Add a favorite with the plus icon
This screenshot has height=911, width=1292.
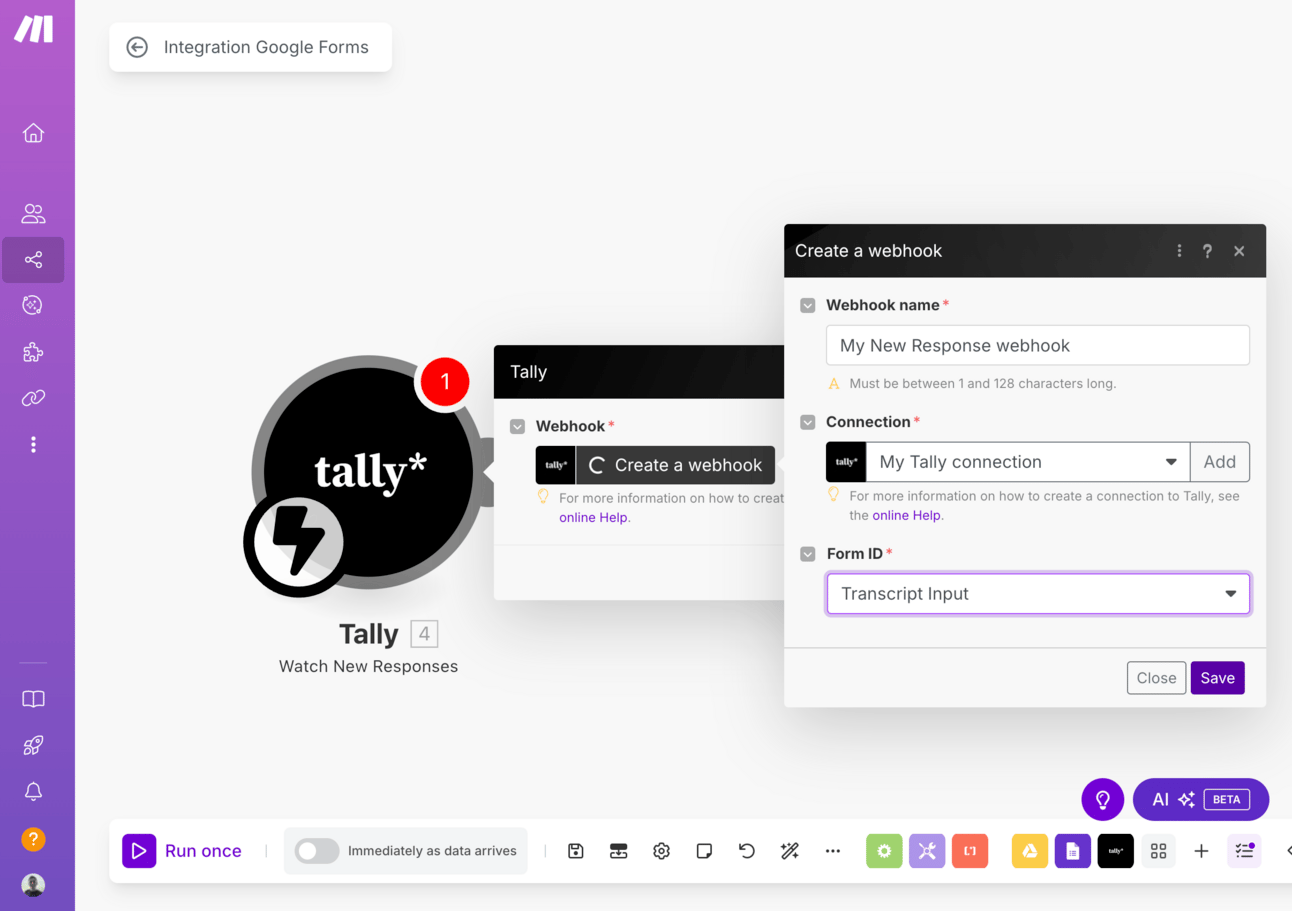pyautogui.click(x=1202, y=851)
